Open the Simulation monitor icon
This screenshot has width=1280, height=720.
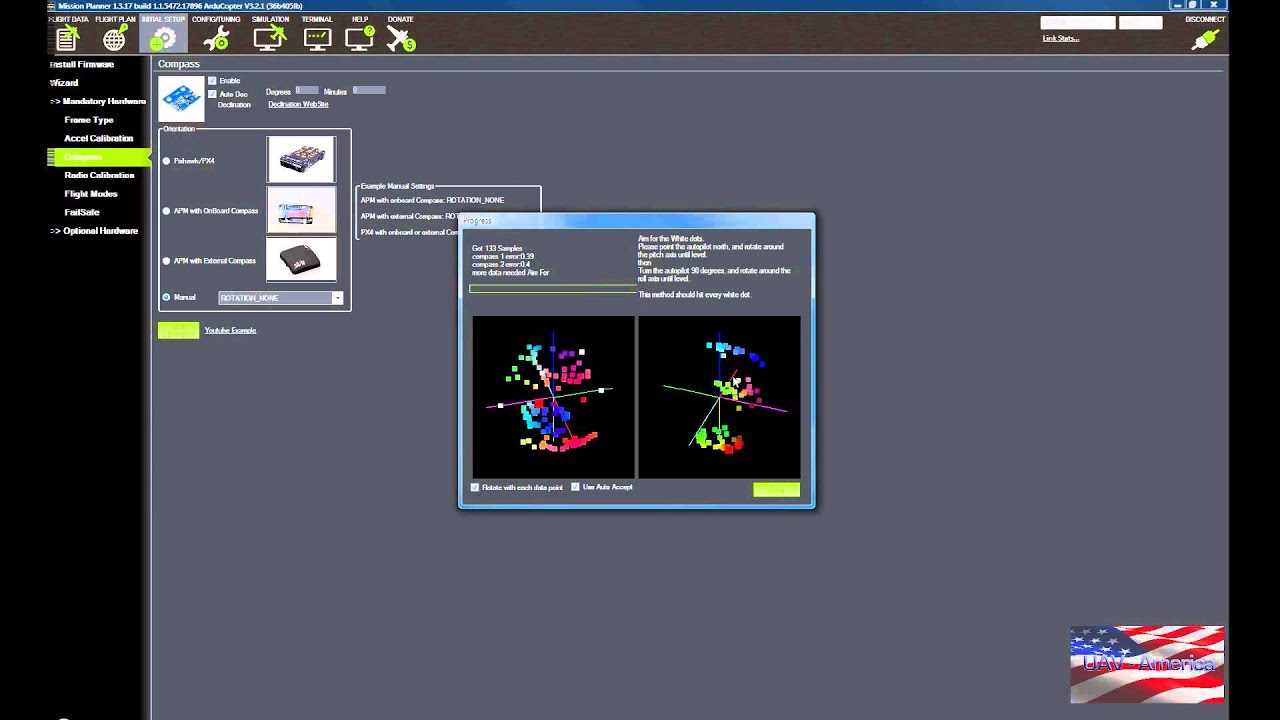(269, 39)
